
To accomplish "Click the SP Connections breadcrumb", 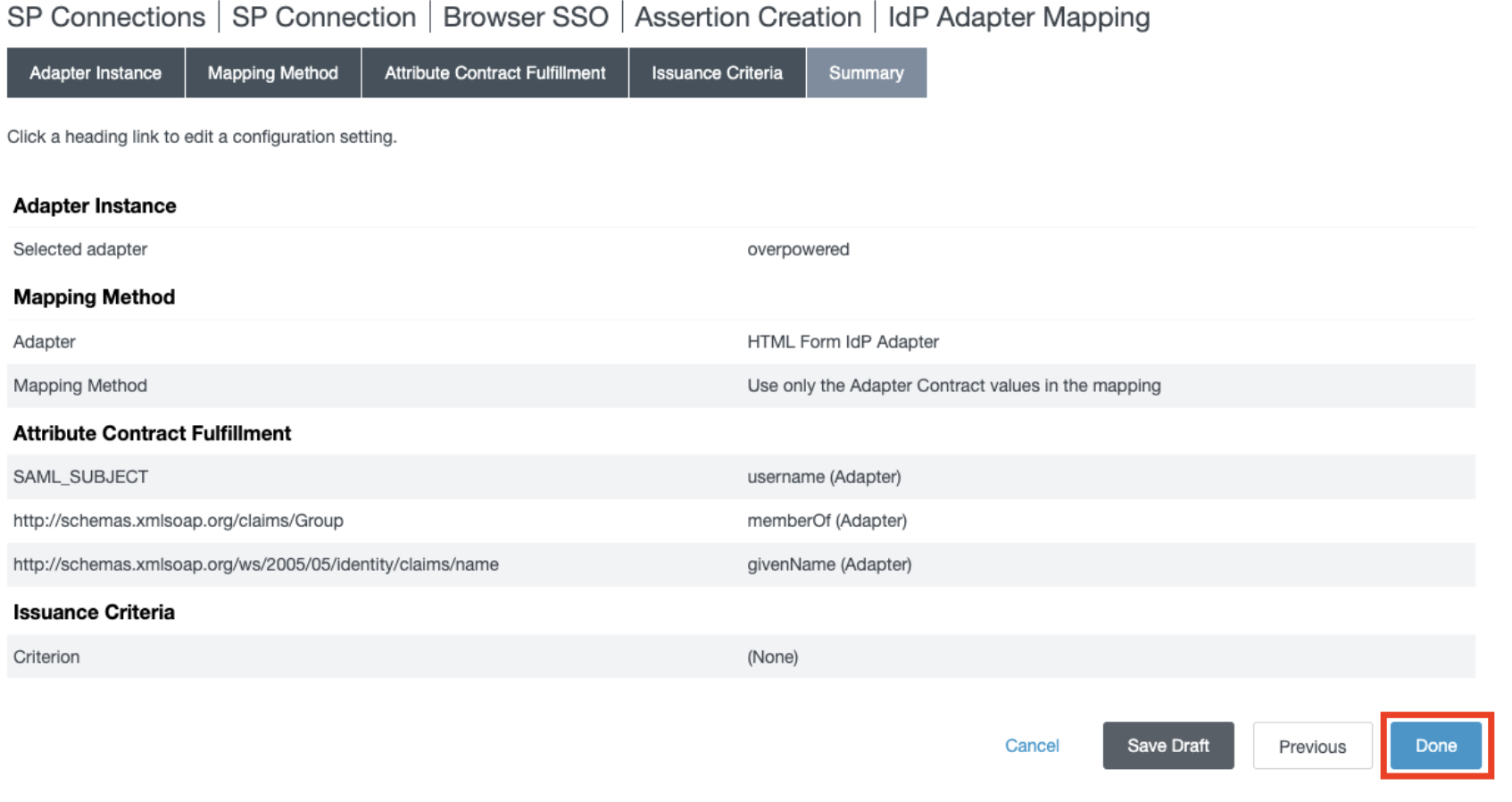I will point(106,17).
